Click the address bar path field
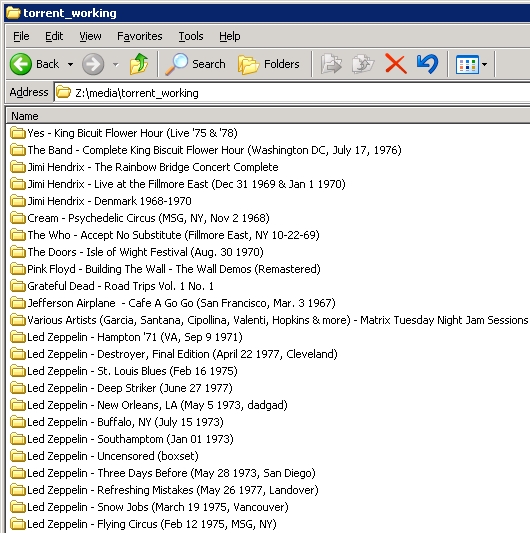Screen dimensions: 530x533 pyautogui.click(x=292, y=92)
